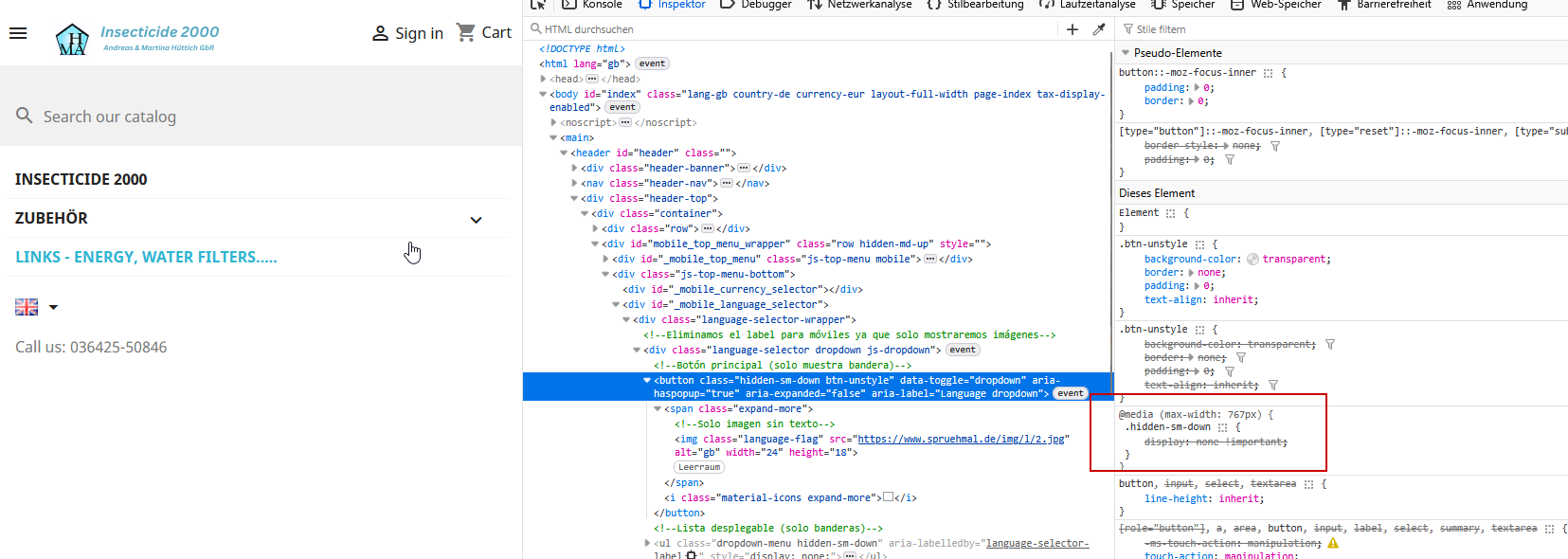Open the language flag dropdown
This screenshot has width=1568, height=559.
37,307
